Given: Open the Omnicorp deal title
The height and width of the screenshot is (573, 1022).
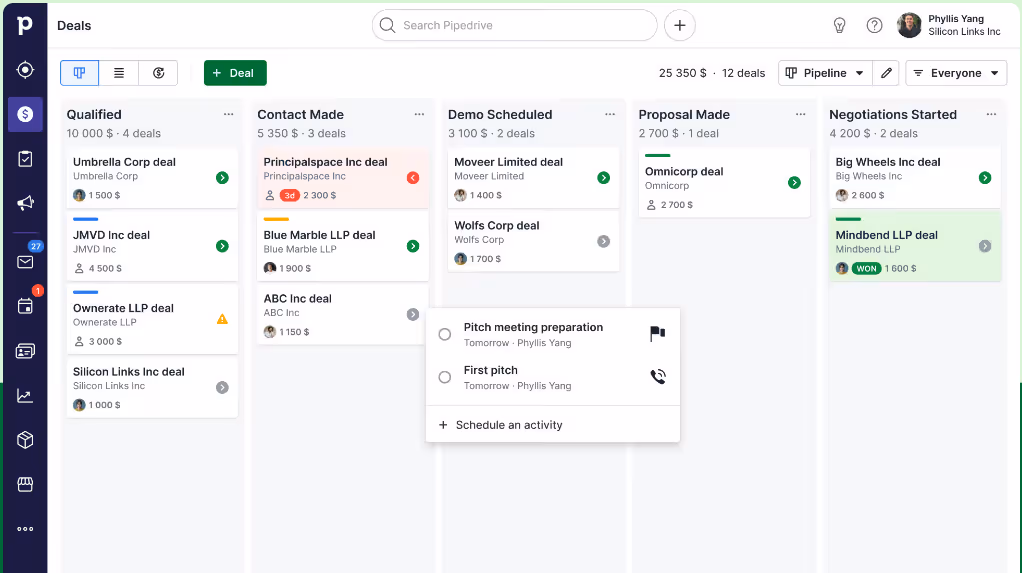Looking at the screenshot, I should click(684, 171).
